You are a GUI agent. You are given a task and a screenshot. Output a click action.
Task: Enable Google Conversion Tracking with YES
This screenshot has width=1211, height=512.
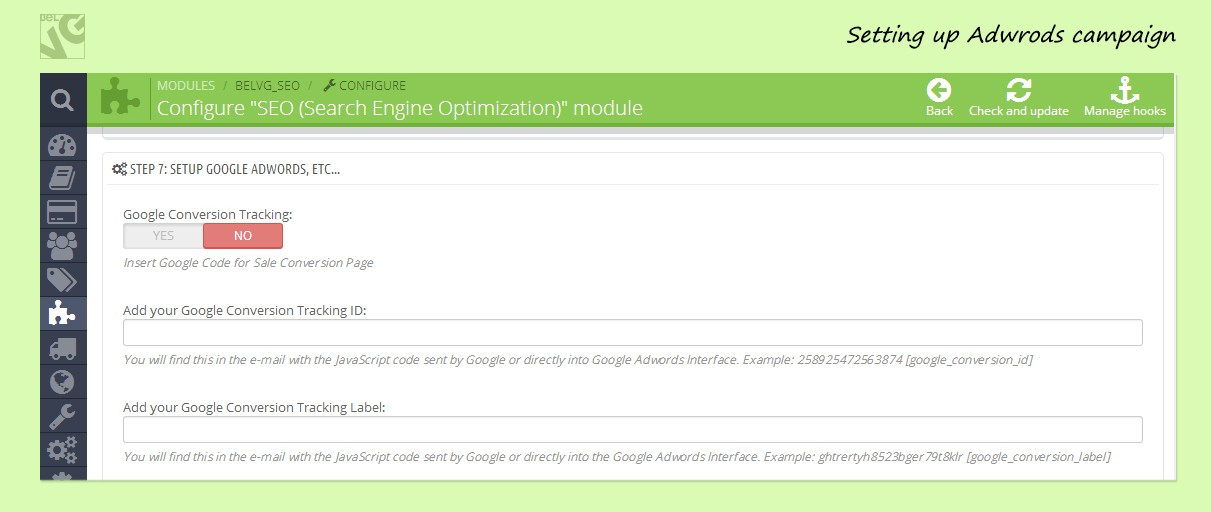163,236
